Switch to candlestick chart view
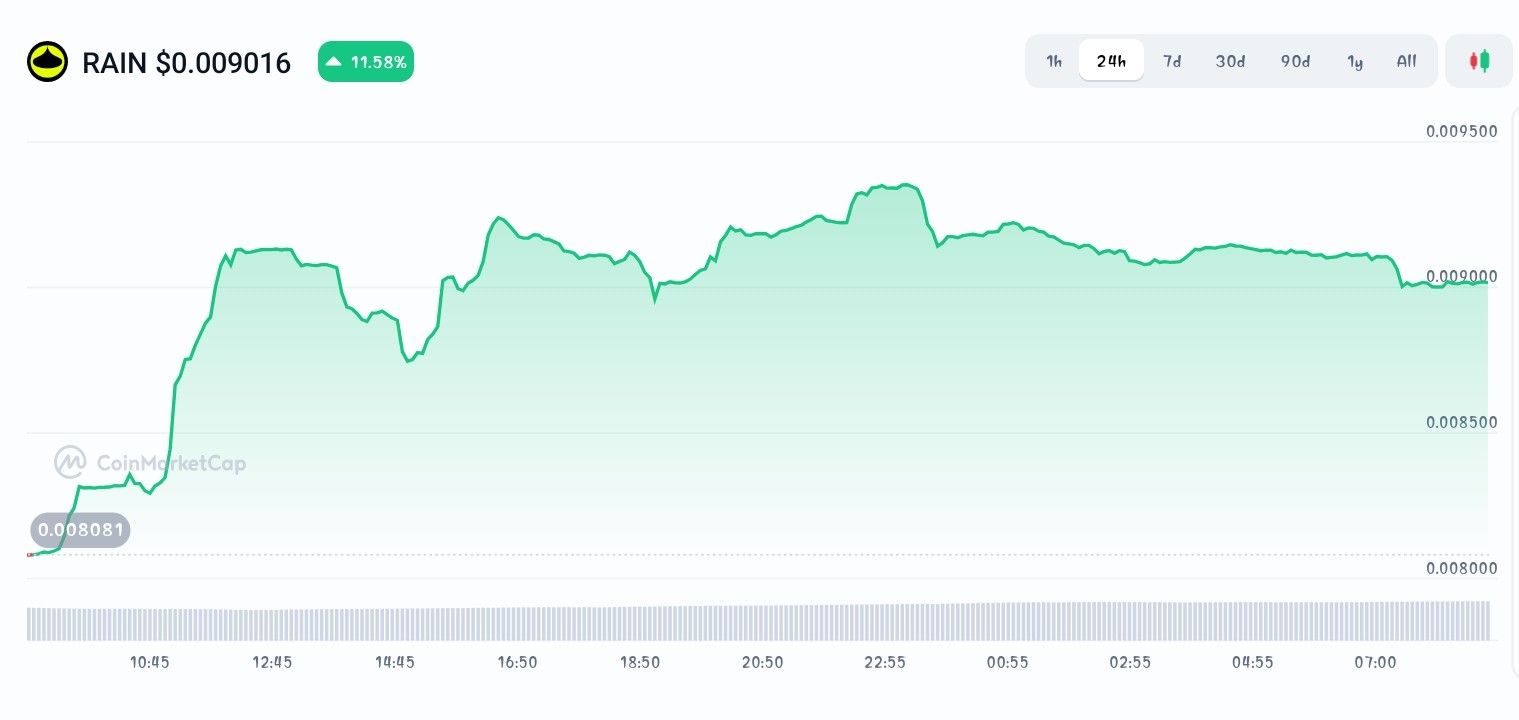The height and width of the screenshot is (720, 1519). (1479, 61)
